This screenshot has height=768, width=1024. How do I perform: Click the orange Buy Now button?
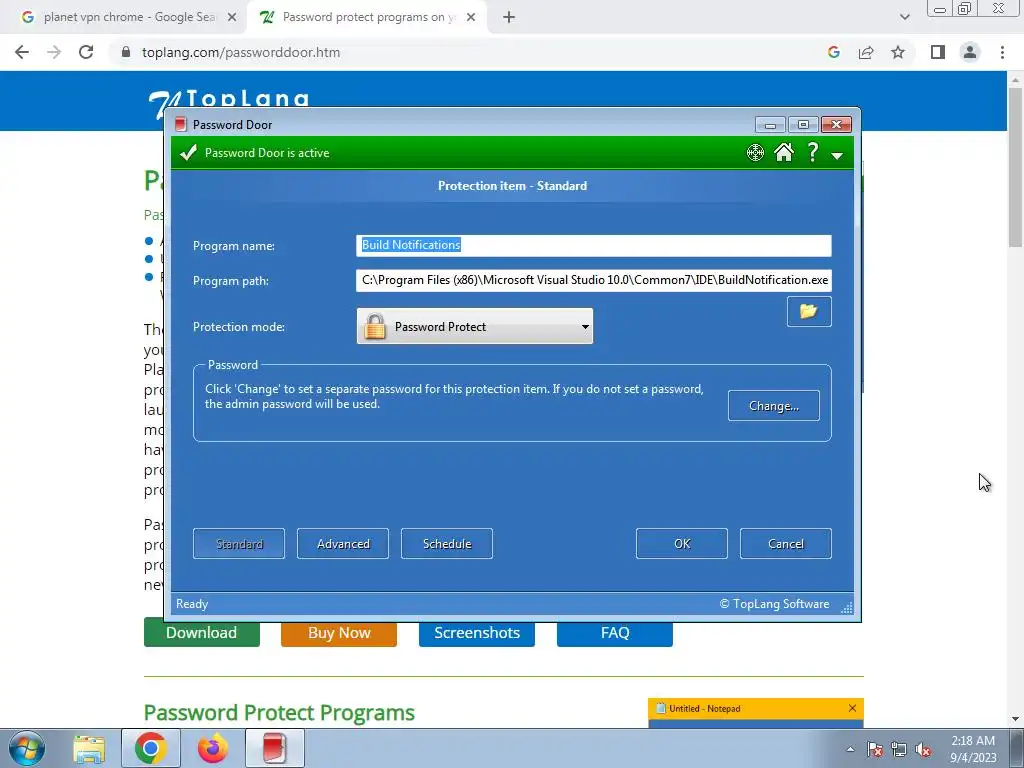coord(339,633)
